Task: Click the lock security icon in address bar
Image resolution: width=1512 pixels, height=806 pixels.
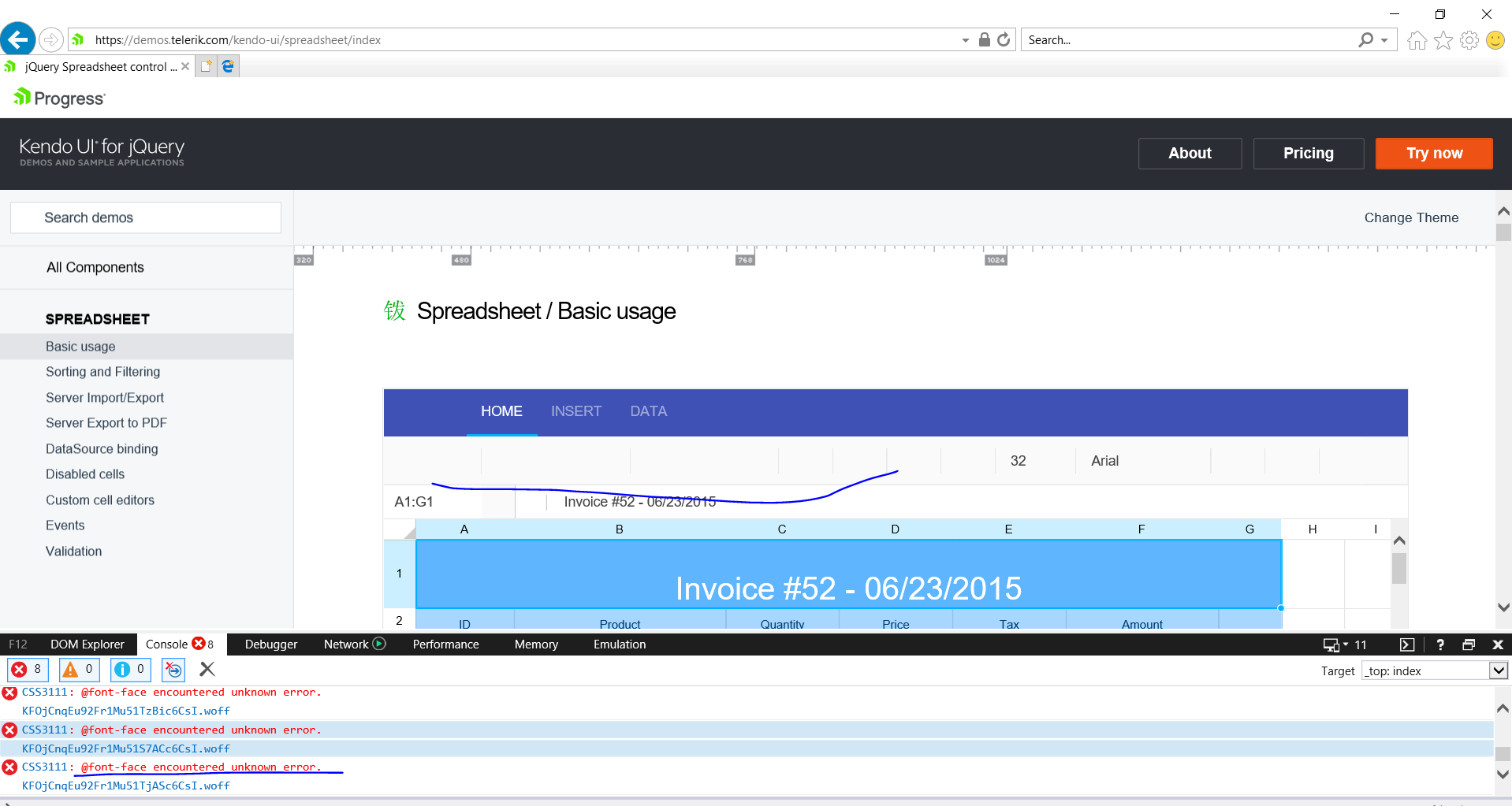Action: (985, 39)
